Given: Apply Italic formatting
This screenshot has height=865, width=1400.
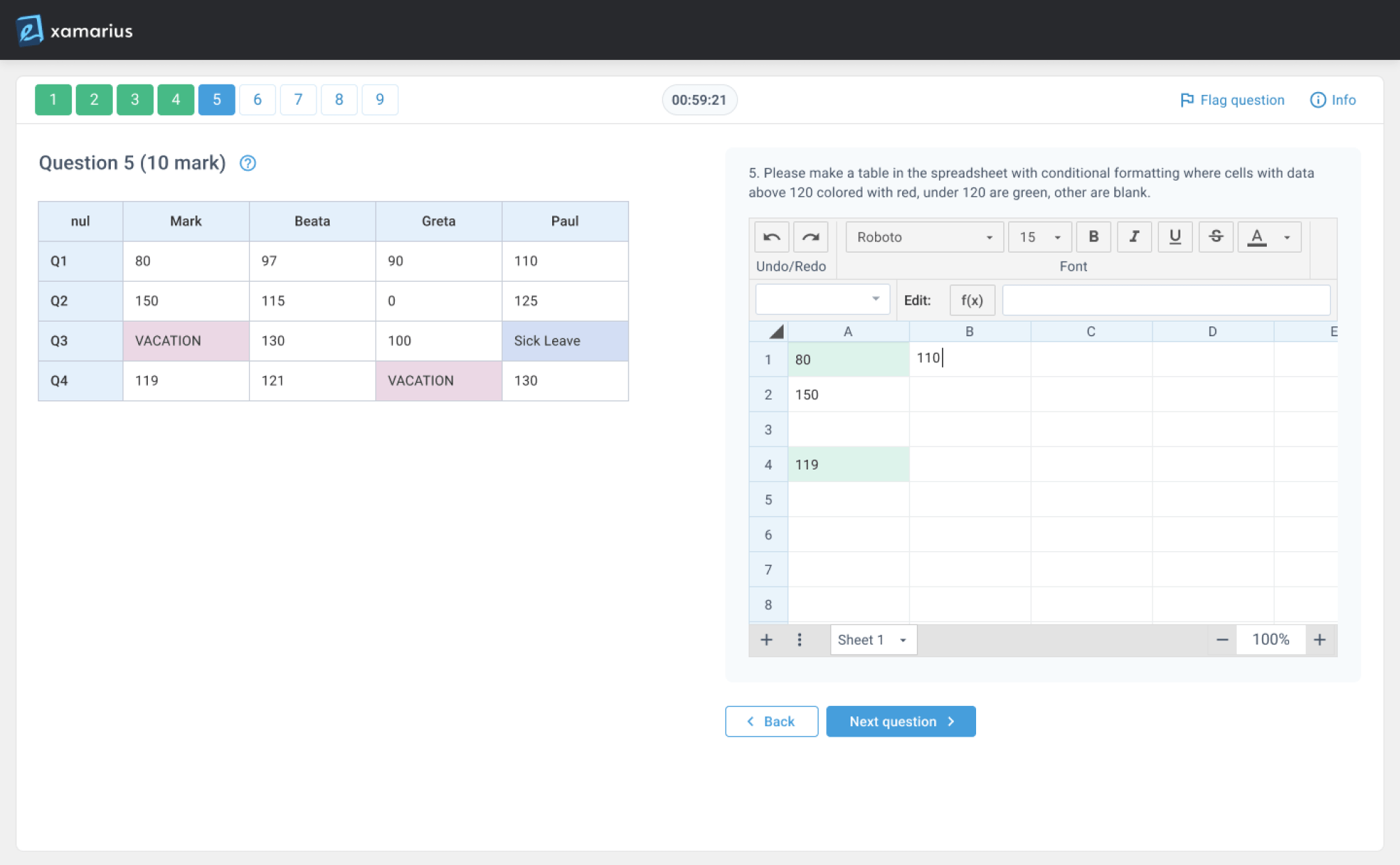Looking at the screenshot, I should tap(1134, 236).
